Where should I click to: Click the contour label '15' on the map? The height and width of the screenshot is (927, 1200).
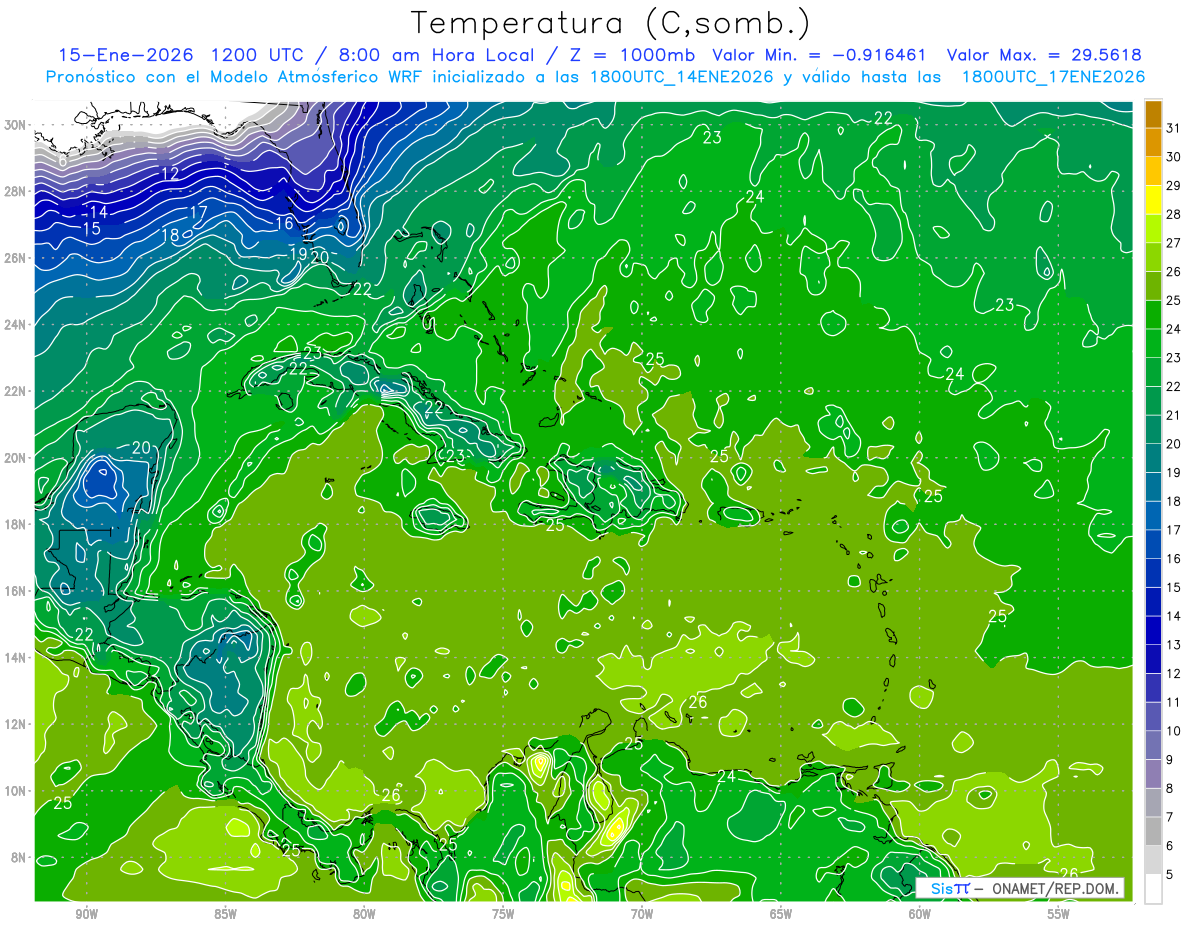pyautogui.click(x=91, y=229)
